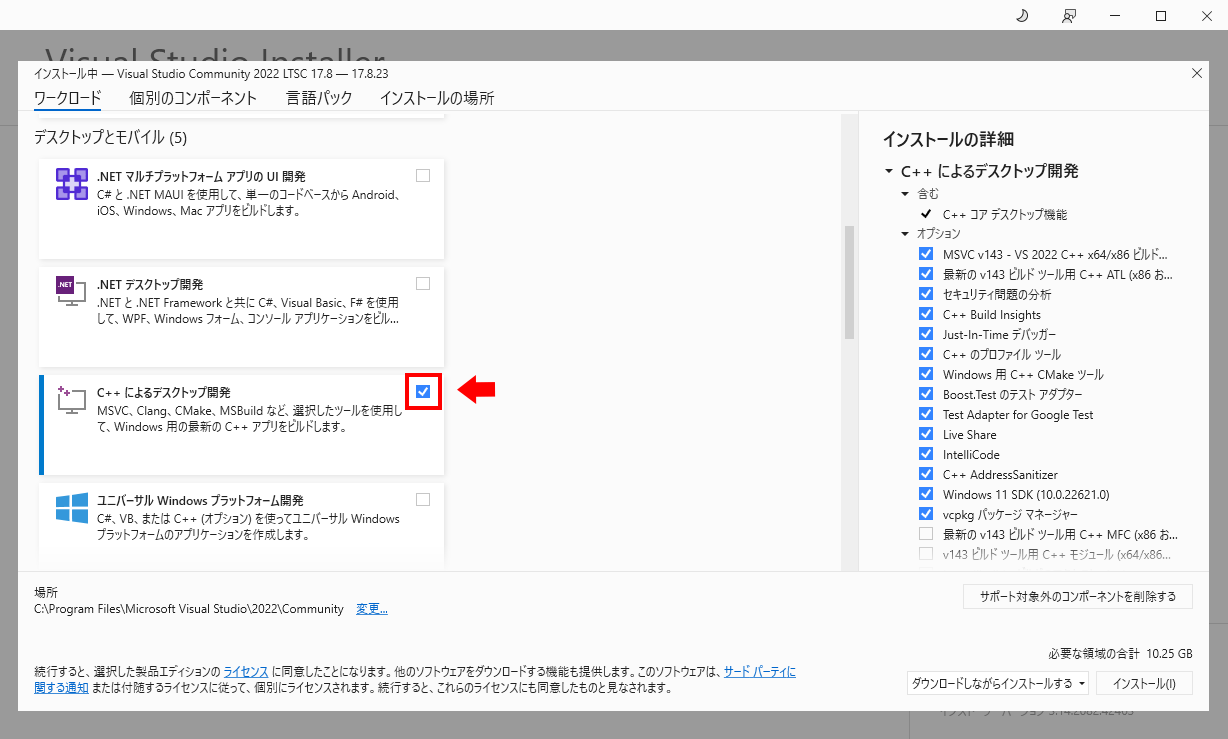Click the workload list vertical scrollbar thumb

point(849,283)
